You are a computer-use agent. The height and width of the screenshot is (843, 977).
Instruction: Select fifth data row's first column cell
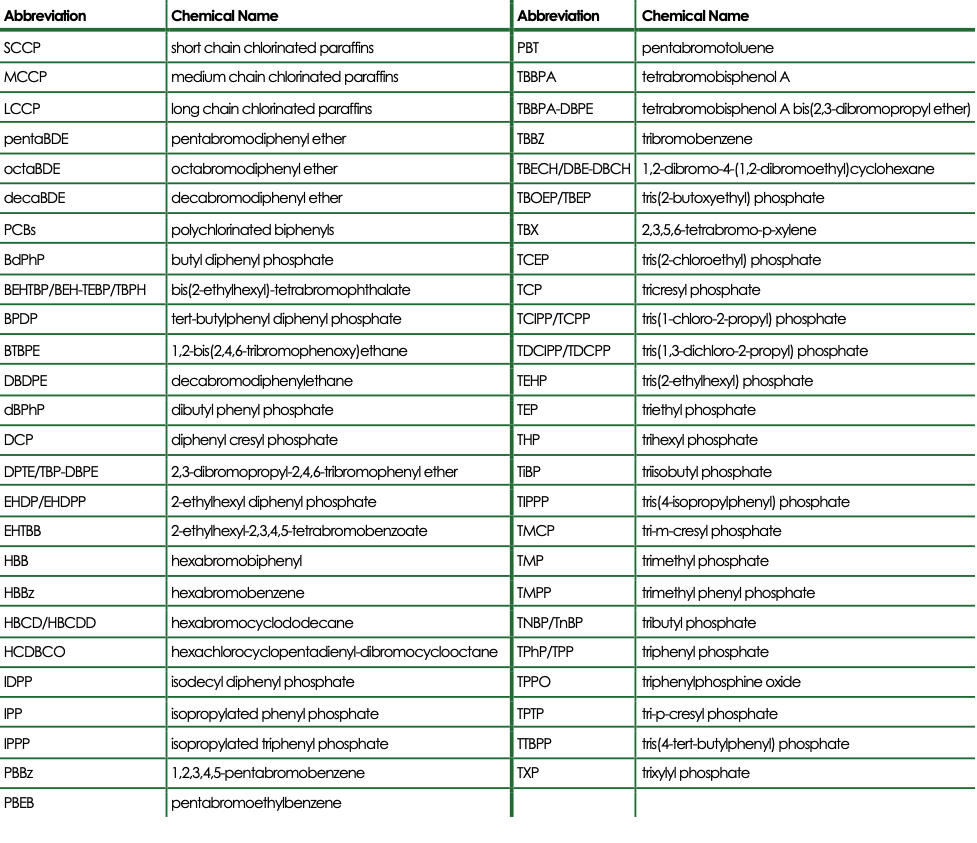pos(82,169)
